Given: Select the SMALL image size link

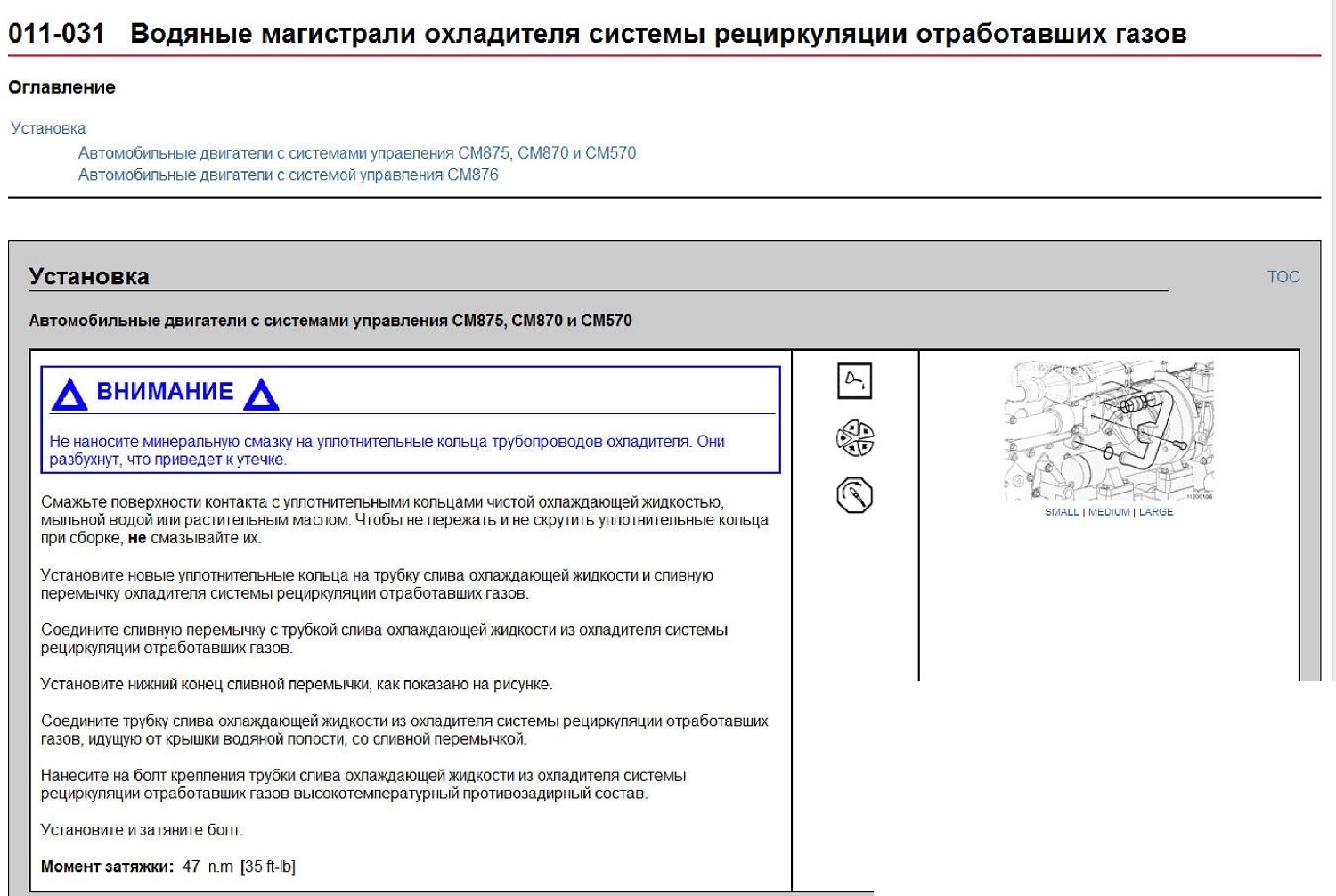Looking at the screenshot, I should (x=1062, y=512).
